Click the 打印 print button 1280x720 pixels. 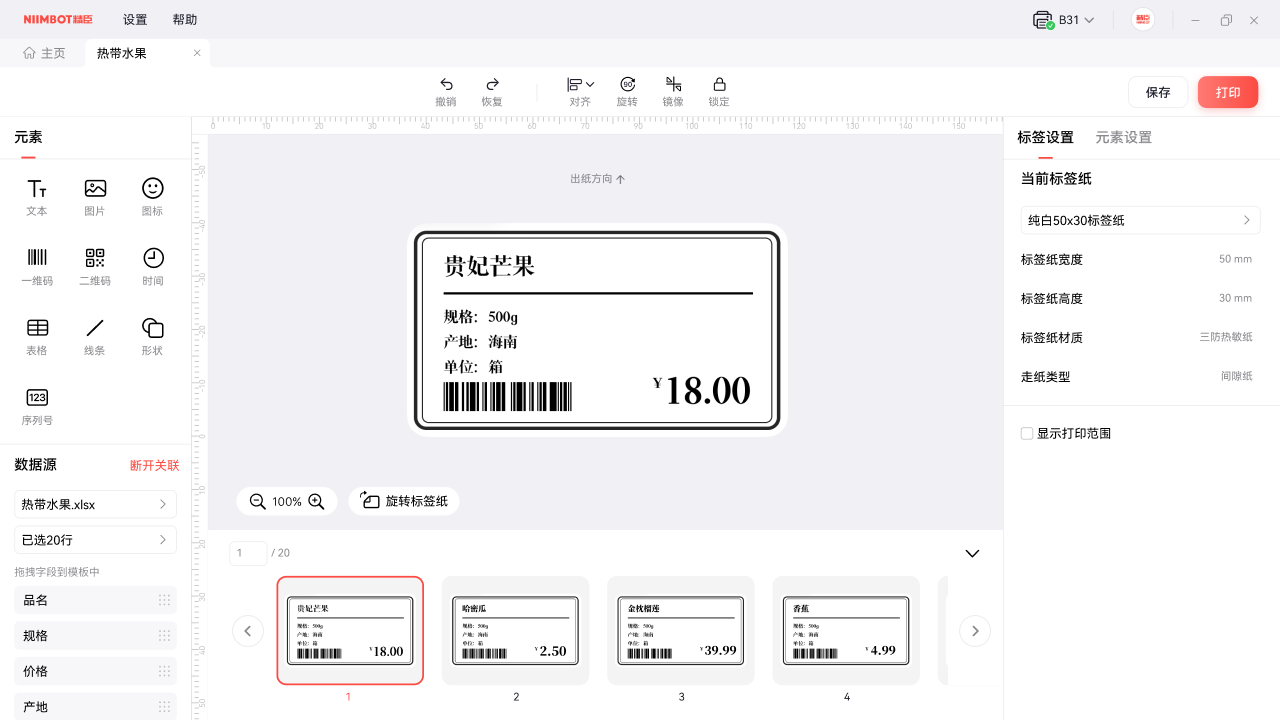1227,92
